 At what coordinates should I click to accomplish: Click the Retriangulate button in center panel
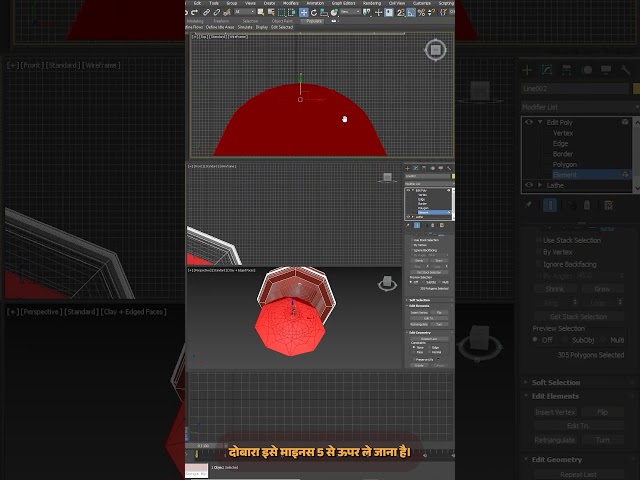pos(419,324)
